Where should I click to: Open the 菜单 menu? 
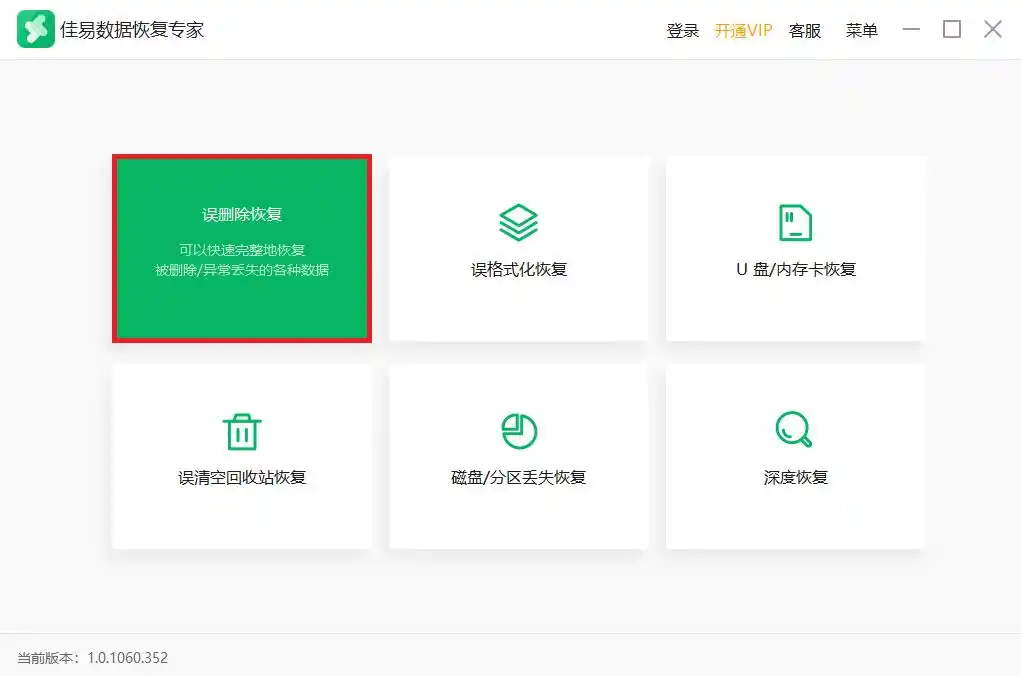861,31
